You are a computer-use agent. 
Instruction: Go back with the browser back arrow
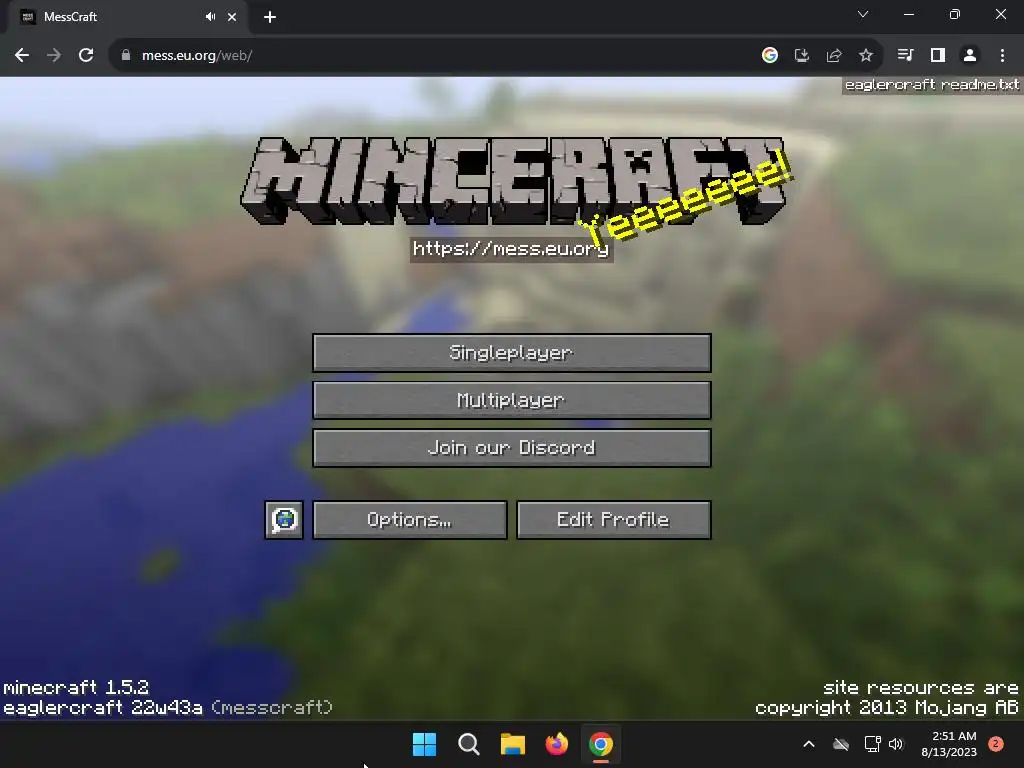click(22, 56)
